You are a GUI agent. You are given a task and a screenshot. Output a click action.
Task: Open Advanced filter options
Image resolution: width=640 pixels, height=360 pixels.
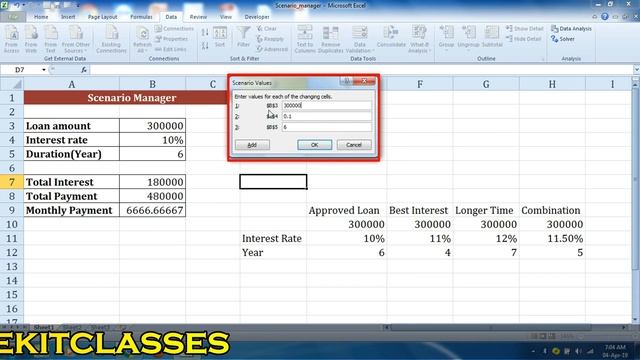[272, 49]
